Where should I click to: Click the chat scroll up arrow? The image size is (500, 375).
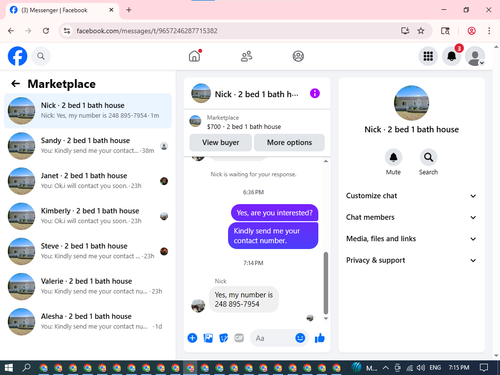click(326, 161)
